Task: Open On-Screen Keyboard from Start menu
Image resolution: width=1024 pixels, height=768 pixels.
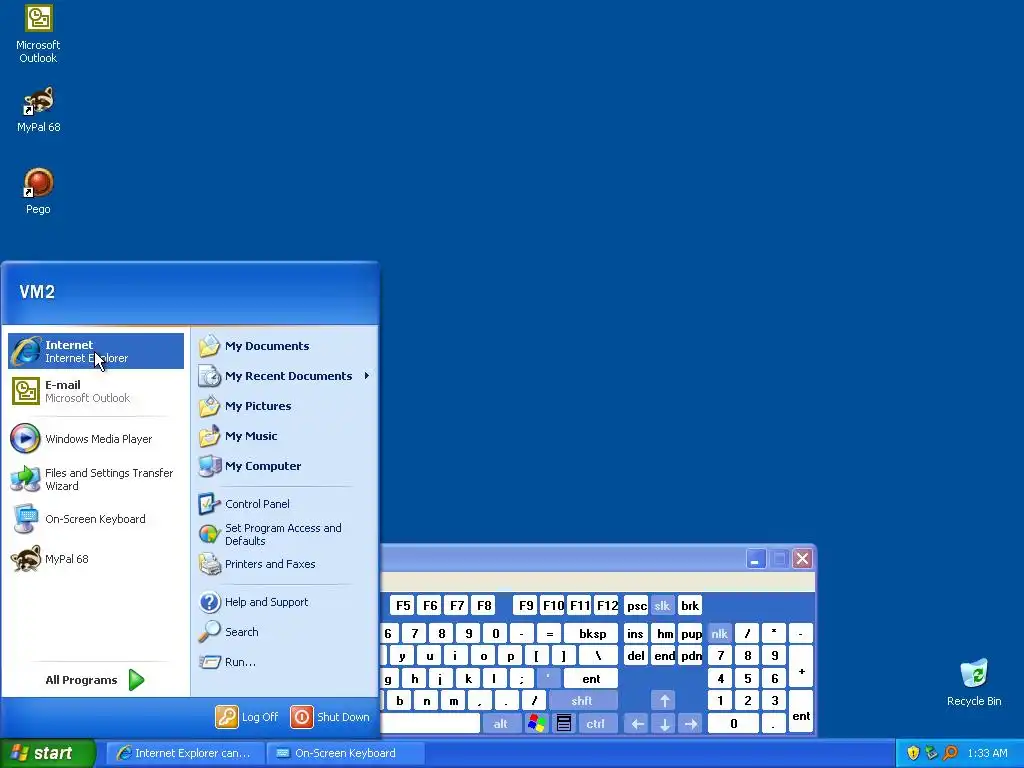Action: (96, 519)
